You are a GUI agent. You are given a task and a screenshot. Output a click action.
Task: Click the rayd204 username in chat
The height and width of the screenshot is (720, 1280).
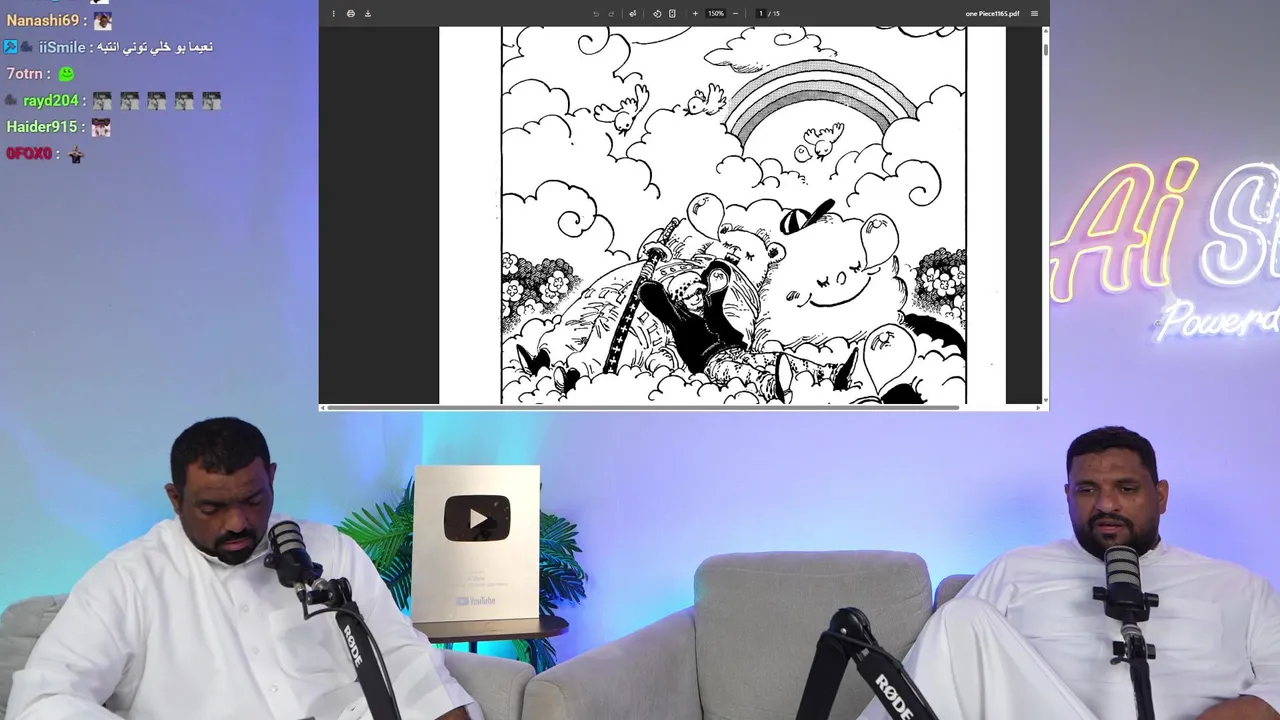coord(51,101)
